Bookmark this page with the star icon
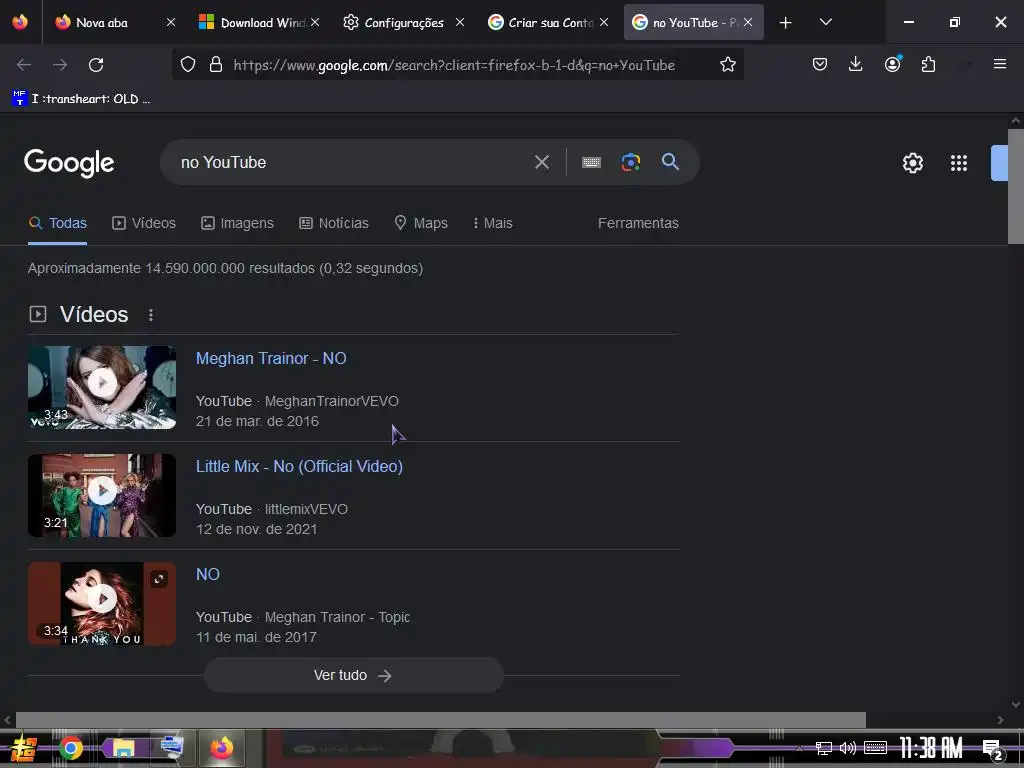The height and width of the screenshot is (768, 1024). coord(728,65)
